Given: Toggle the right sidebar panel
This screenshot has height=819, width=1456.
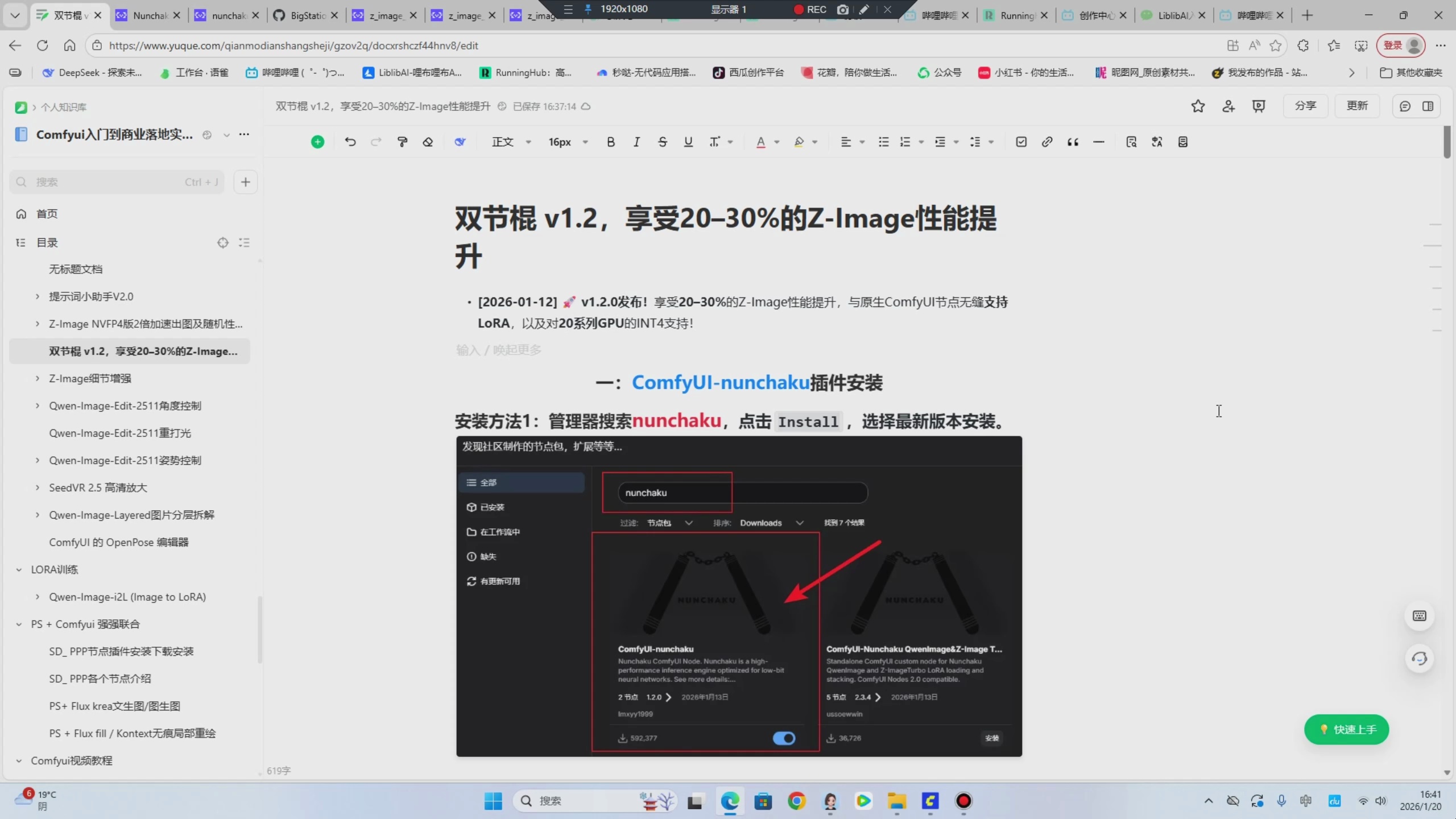Looking at the screenshot, I should pos(1428,106).
